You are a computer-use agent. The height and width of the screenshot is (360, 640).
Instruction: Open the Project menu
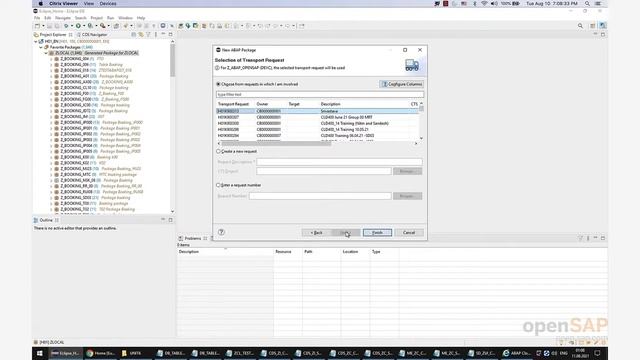(x=96, y=18)
